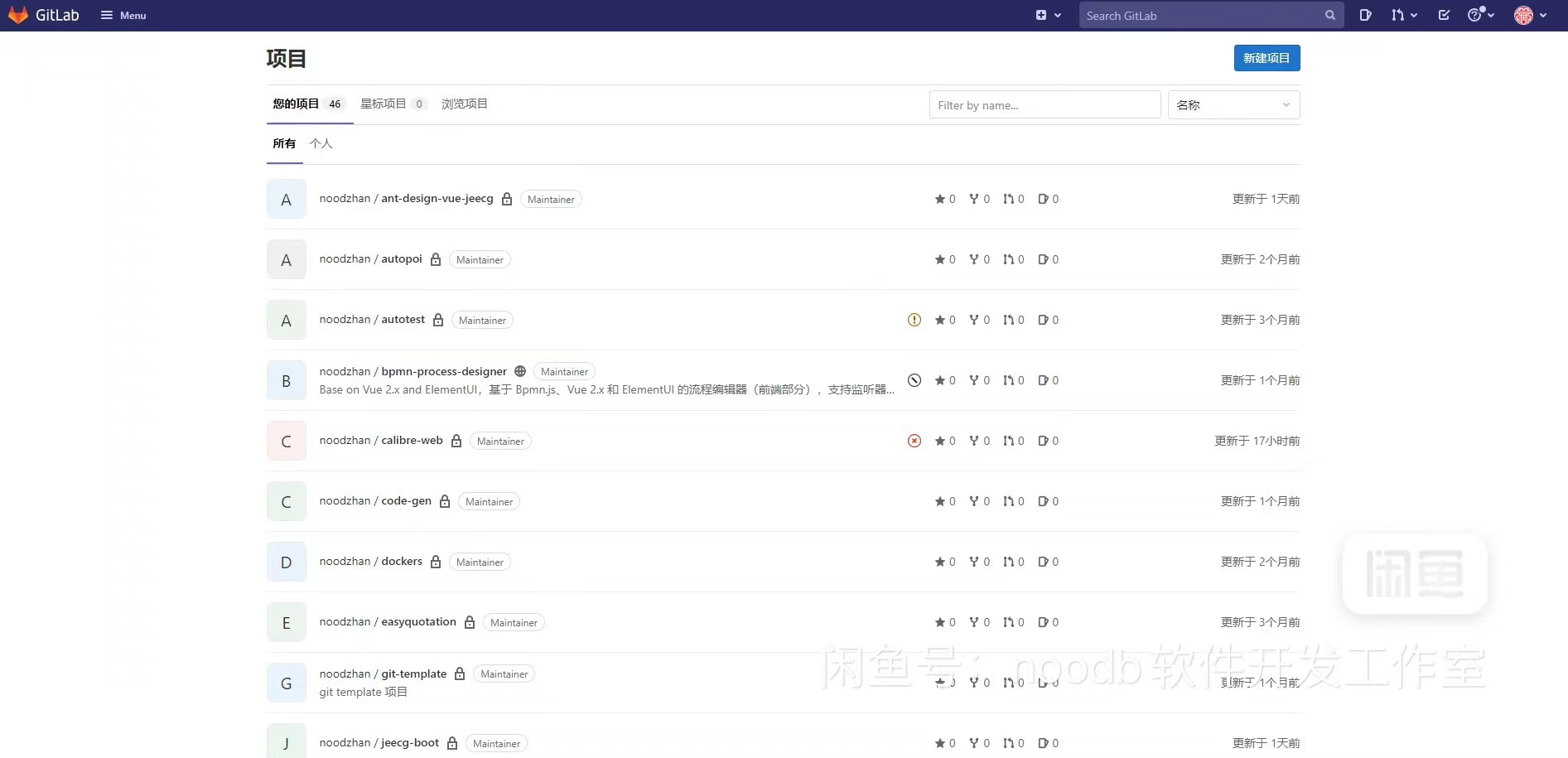The width and height of the screenshot is (1568, 758).
Task: Click merge requests count for jeecg-boot
Action: (x=1014, y=743)
